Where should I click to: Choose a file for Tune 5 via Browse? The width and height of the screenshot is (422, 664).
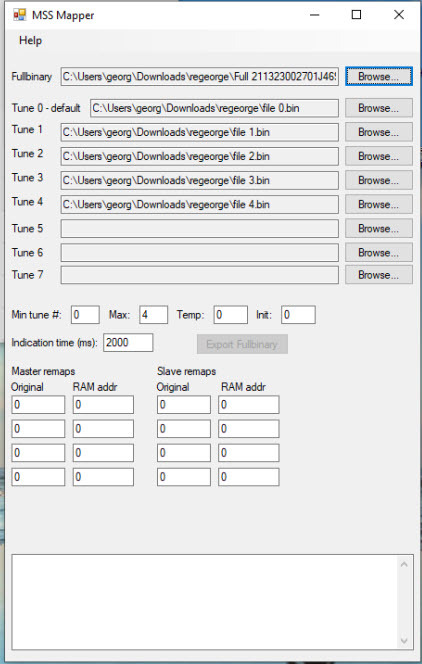379,229
